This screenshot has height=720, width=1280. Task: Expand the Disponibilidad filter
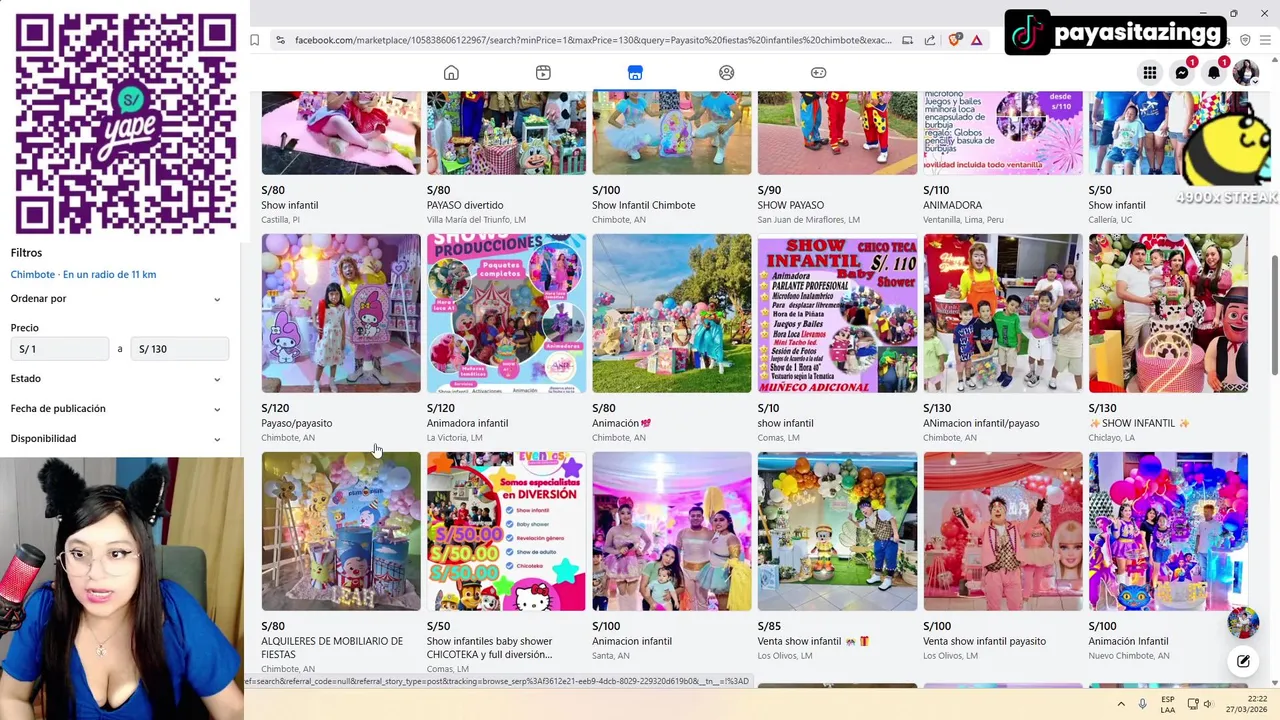tap(116, 439)
